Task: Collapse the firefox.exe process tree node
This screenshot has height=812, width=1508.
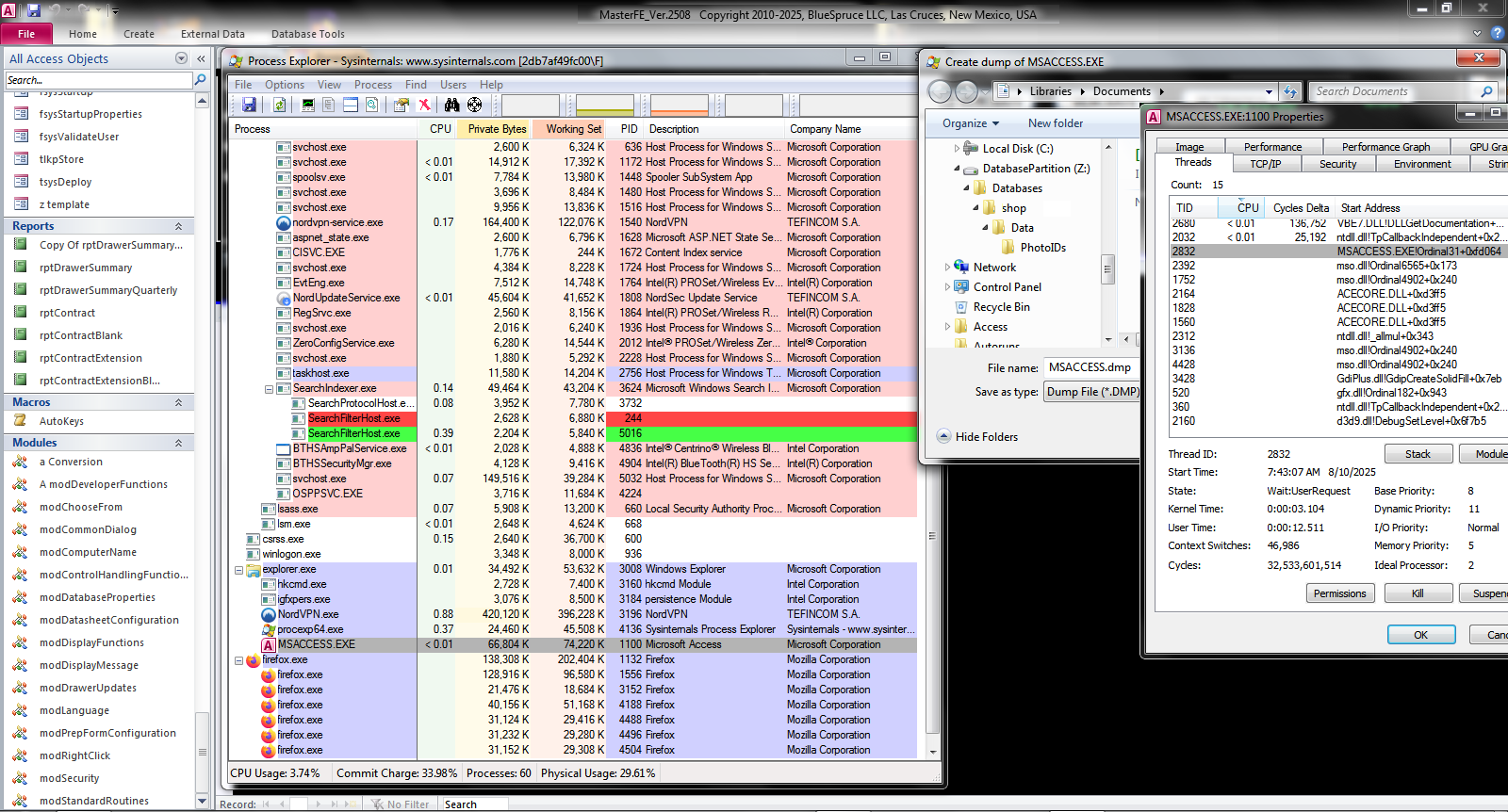Action: point(238,660)
